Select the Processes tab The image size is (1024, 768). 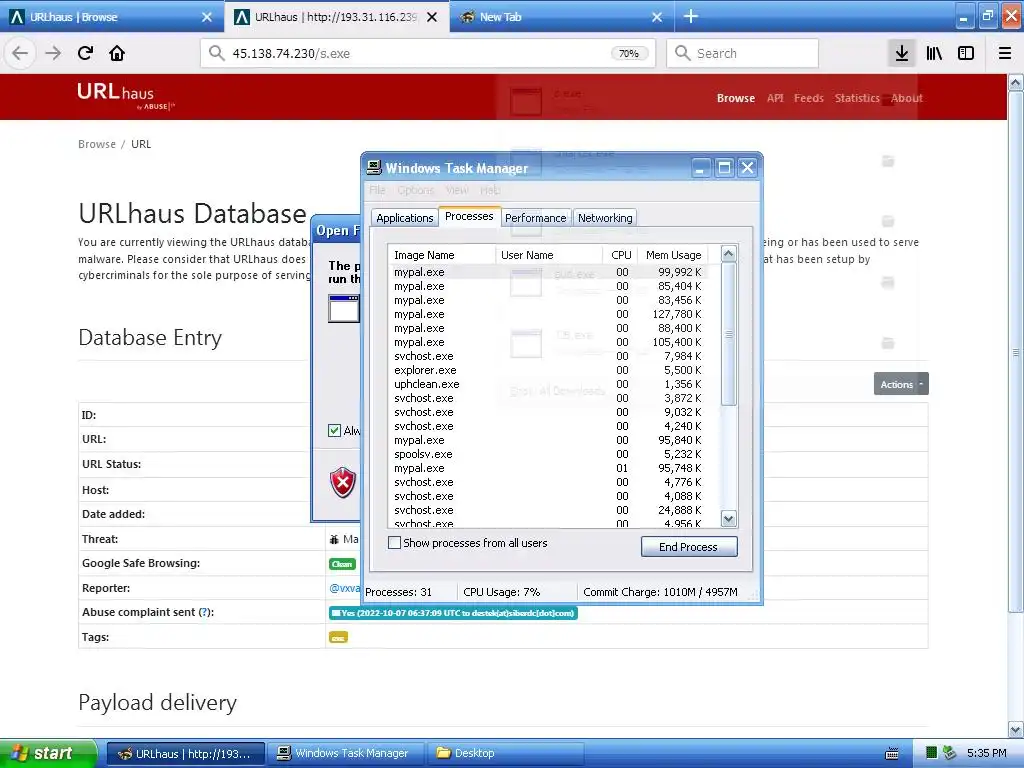469,216
